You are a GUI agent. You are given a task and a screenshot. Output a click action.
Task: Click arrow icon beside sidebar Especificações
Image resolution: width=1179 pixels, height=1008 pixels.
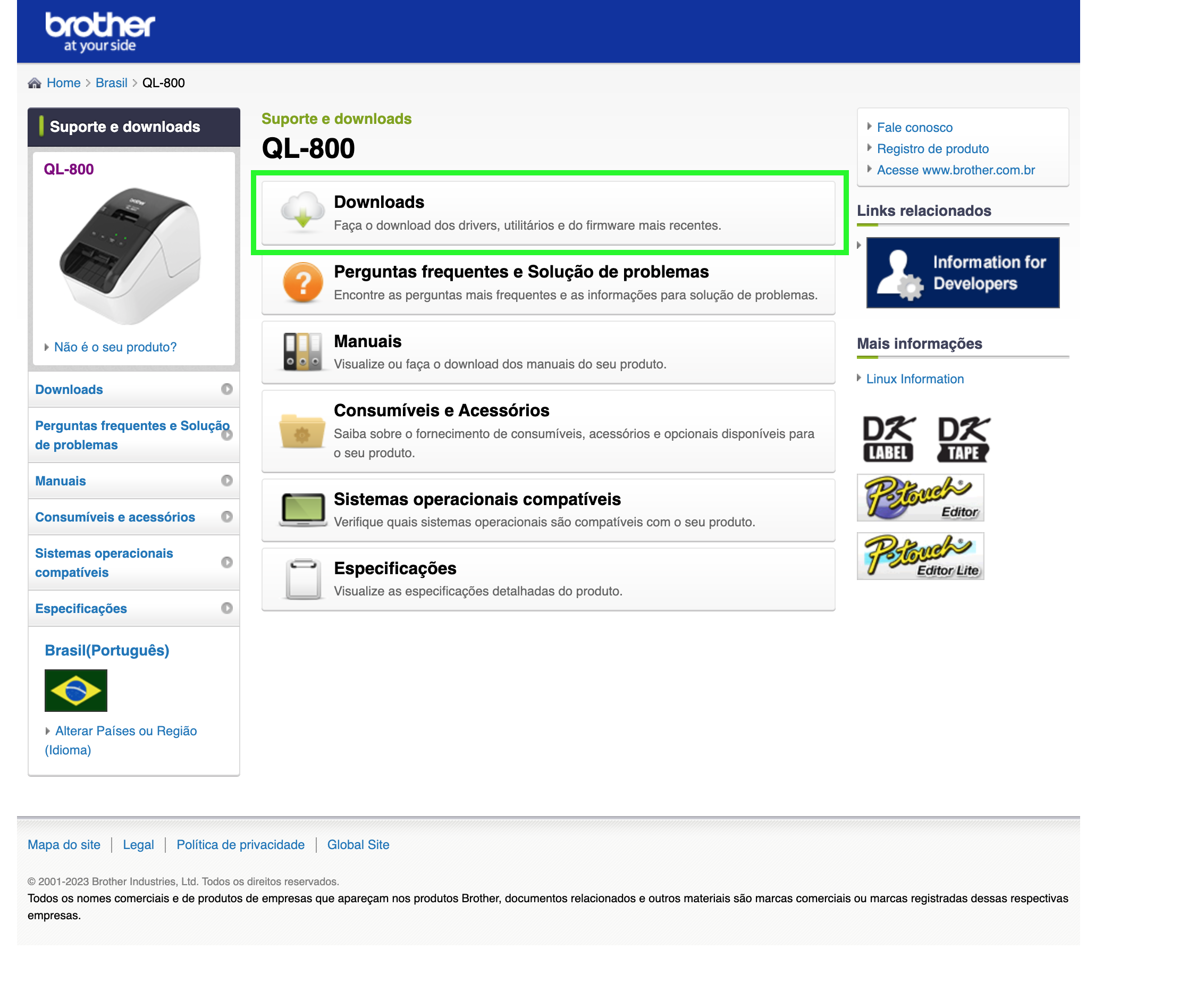[x=226, y=608]
